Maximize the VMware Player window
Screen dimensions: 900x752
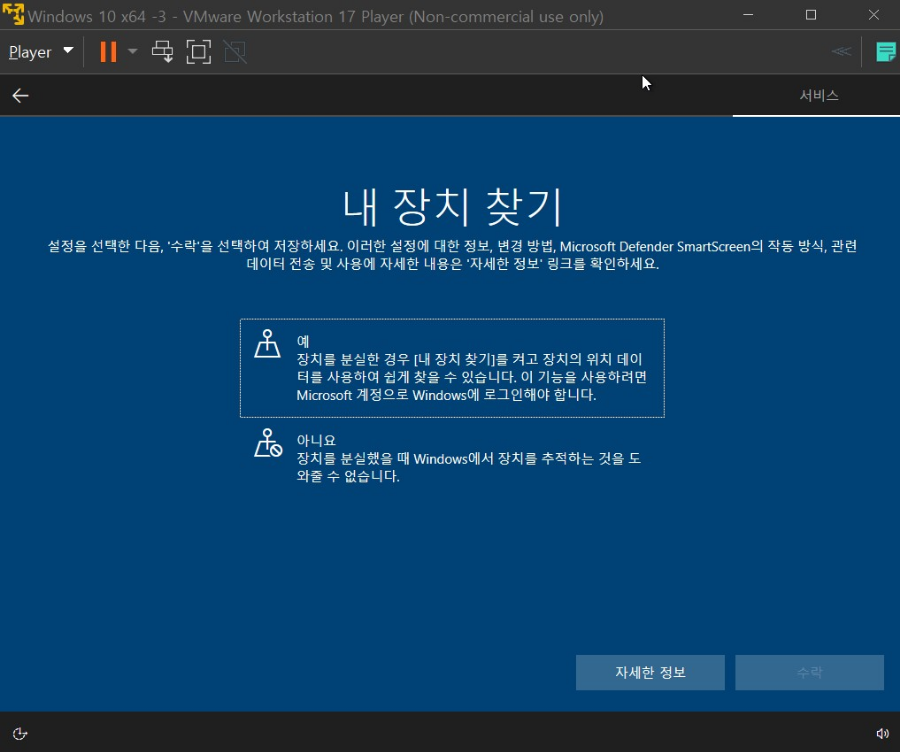click(810, 15)
